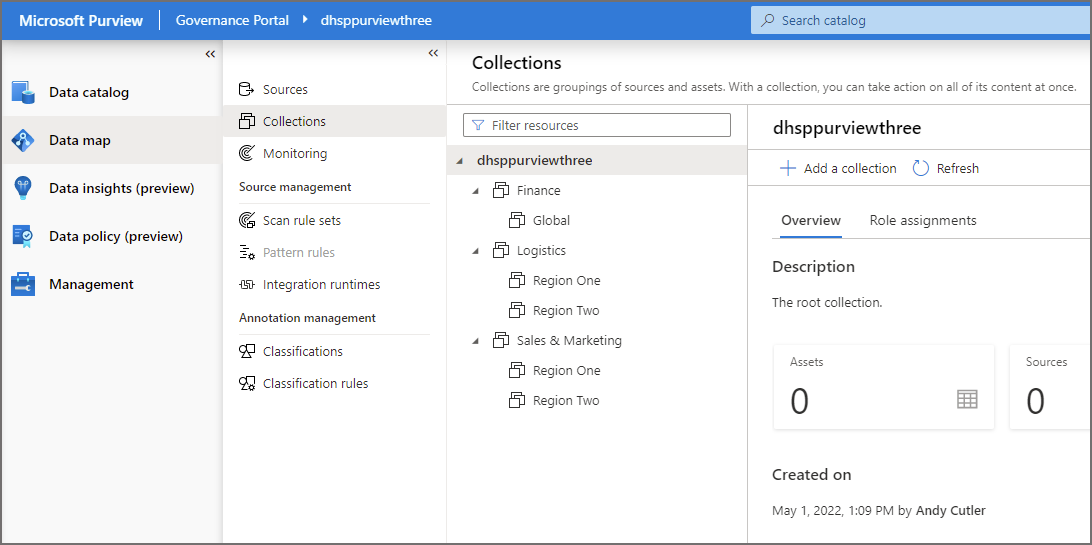
Task: Open Data insights (preview) lightbulb icon
Action: point(23,188)
